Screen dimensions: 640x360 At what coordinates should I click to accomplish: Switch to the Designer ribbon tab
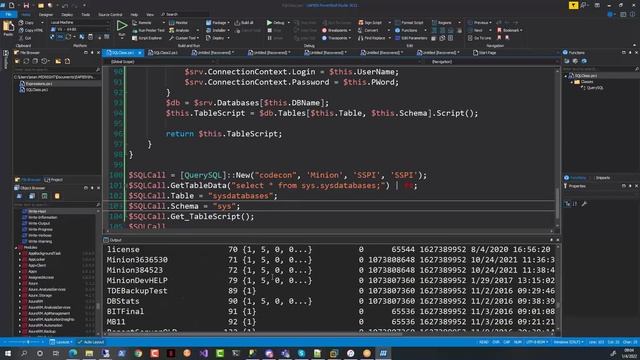pos(46,14)
